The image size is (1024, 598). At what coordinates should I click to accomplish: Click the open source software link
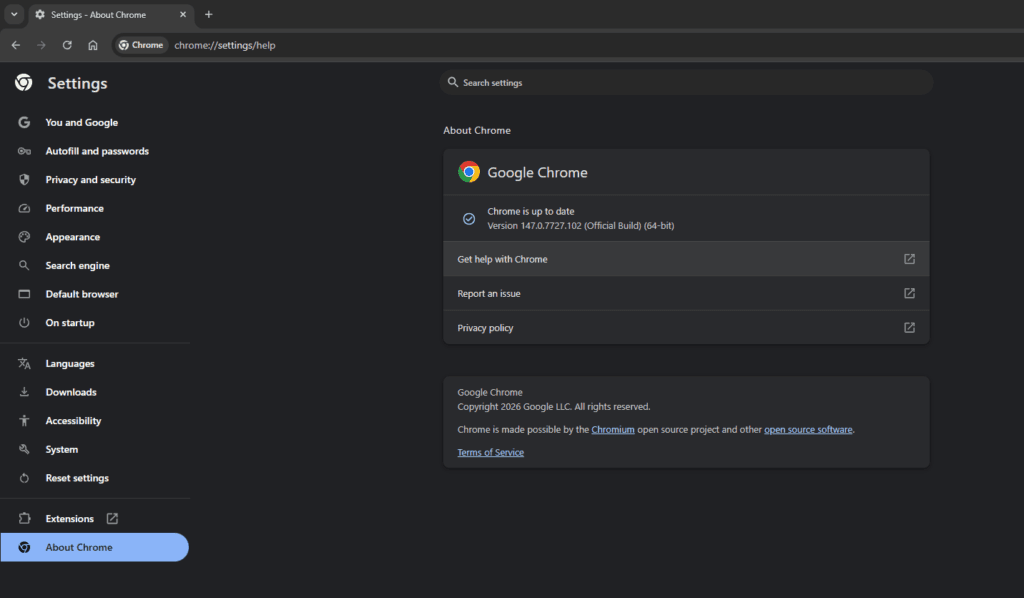(x=808, y=430)
